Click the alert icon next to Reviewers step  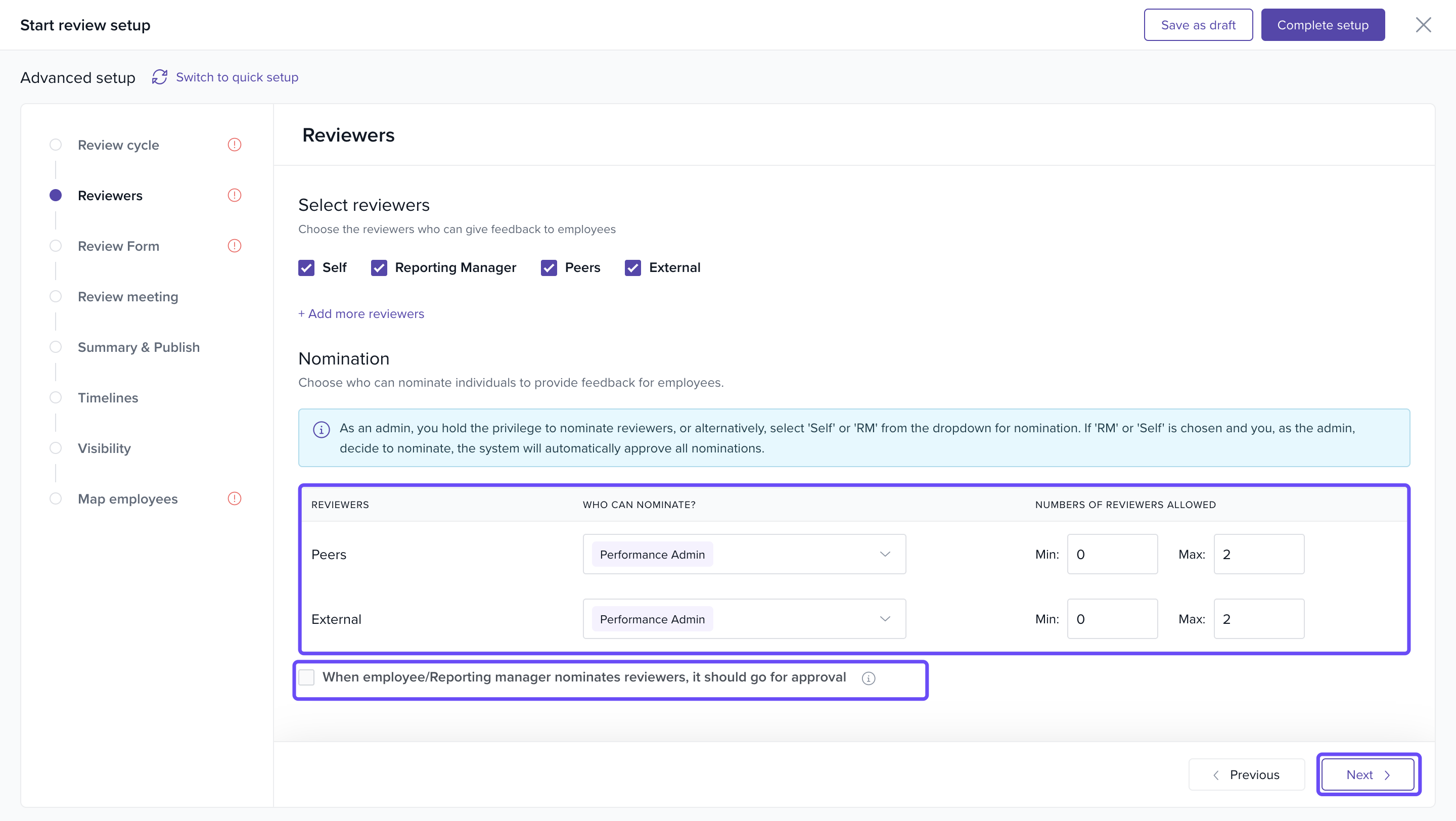pos(234,195)
